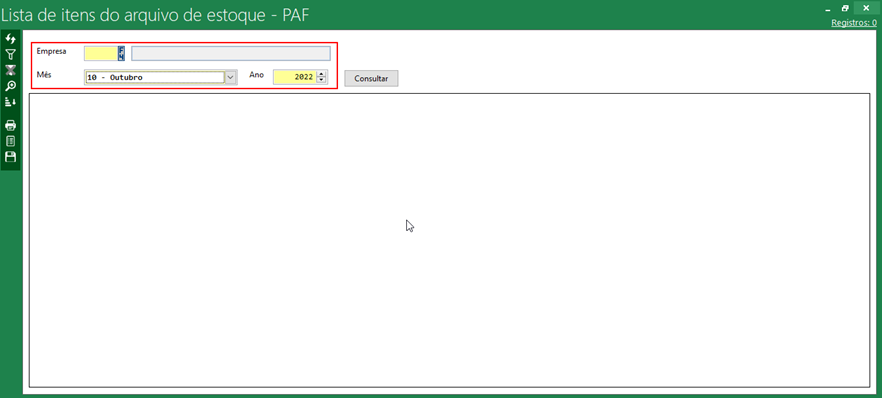882x398 pixels.
Task: Clear filter with crossed funnel icon
Action: pos(10,70)
